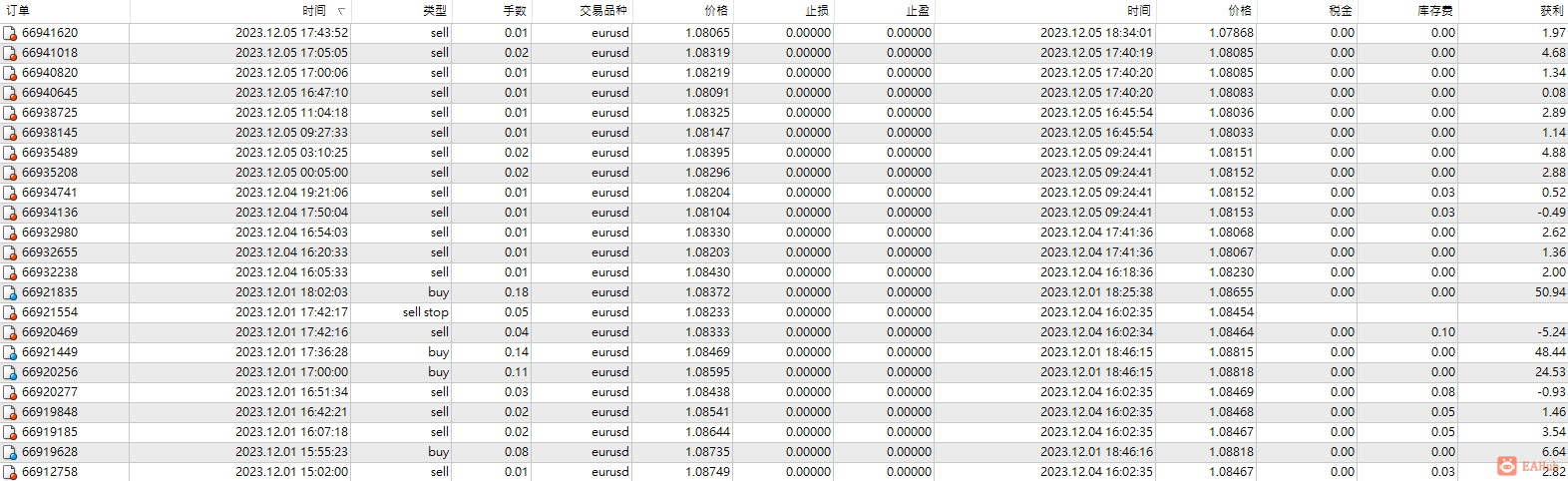
Task: Select the profit value 48.44
Action: [x=1550, y=352]
